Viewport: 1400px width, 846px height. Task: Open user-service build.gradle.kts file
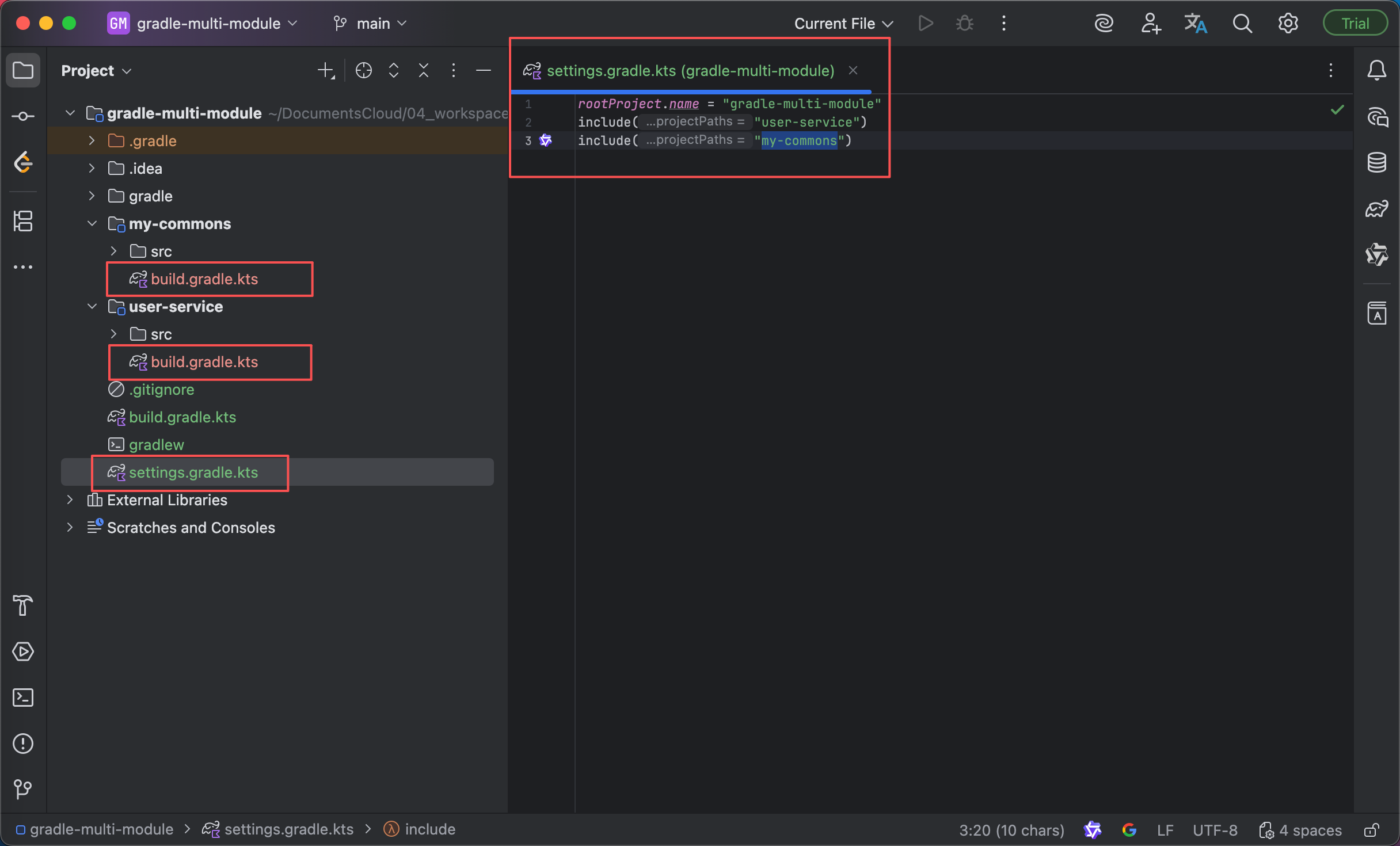tap(204, 362)
